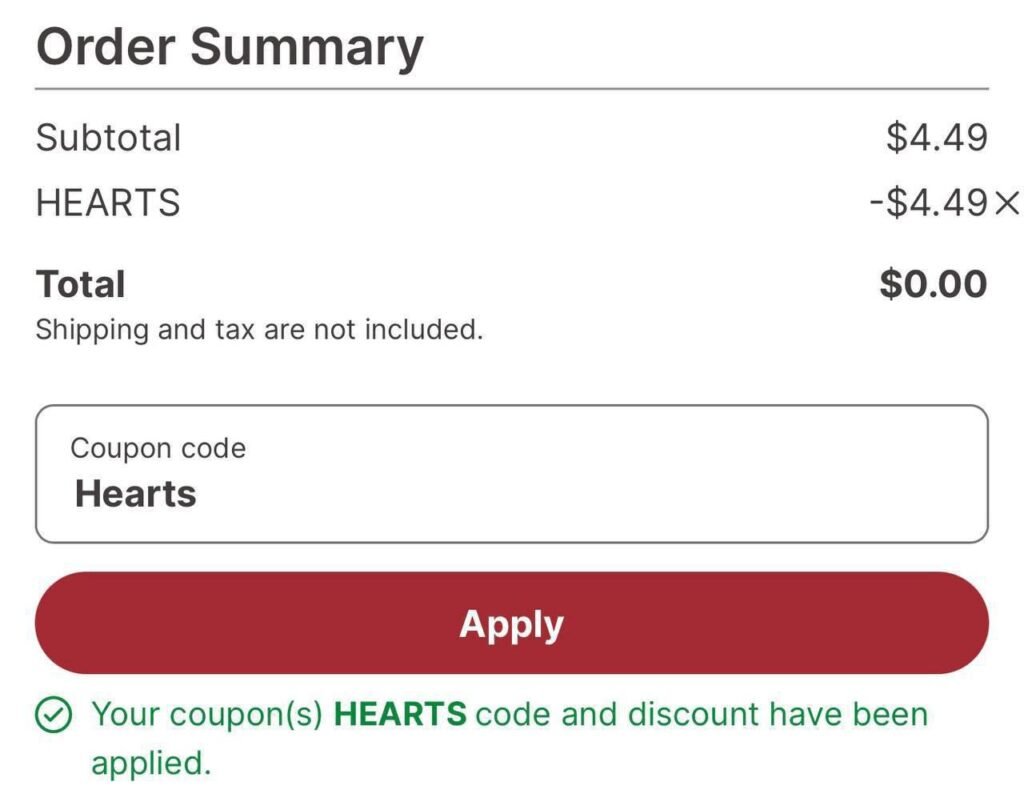The width and height of the screenshot is (1024, 806).
Task: Click the $4.49 subtotal amount
Action: [x=936, y=138]
